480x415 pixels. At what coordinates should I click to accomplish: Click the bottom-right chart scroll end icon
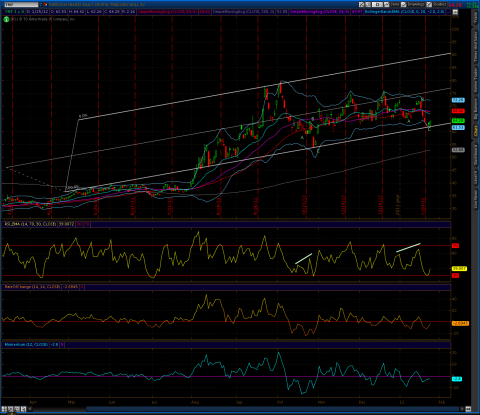pos(468,409)
